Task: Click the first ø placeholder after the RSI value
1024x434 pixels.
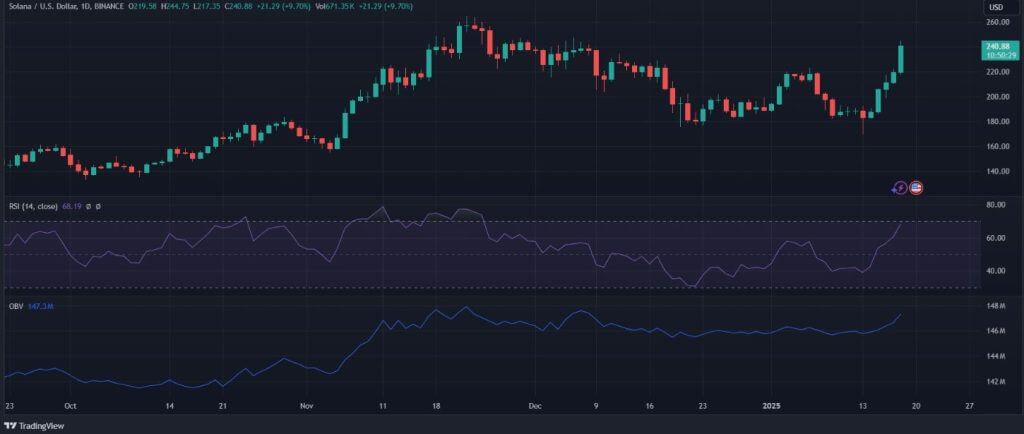Action: 88,206
